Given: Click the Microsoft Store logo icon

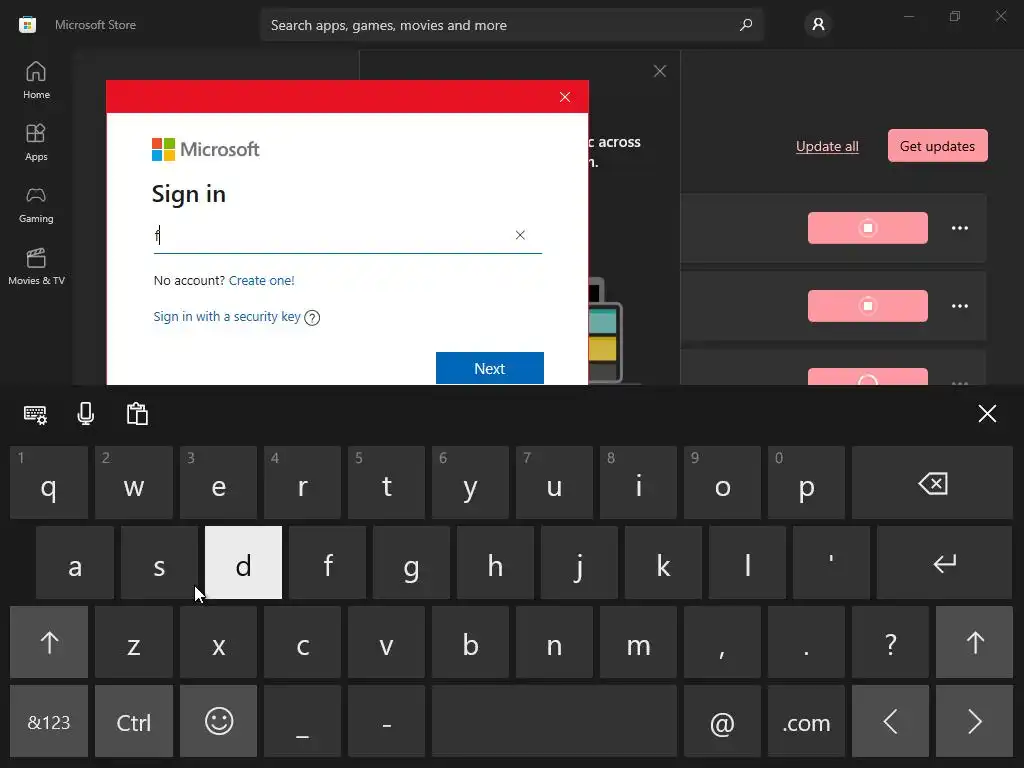Looking at the screenshot, I should point(27,25).
